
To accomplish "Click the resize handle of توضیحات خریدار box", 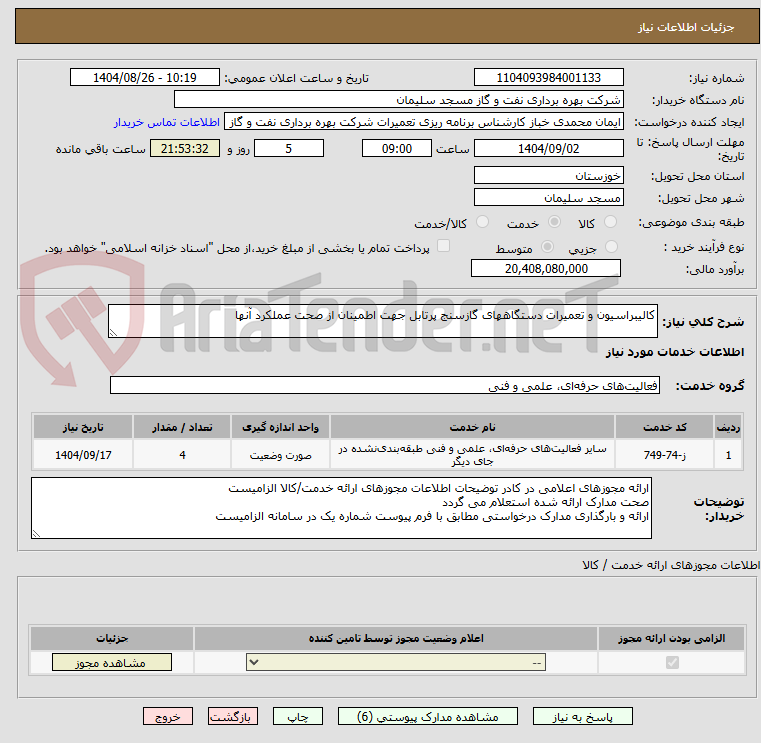I will coord(36,534).
